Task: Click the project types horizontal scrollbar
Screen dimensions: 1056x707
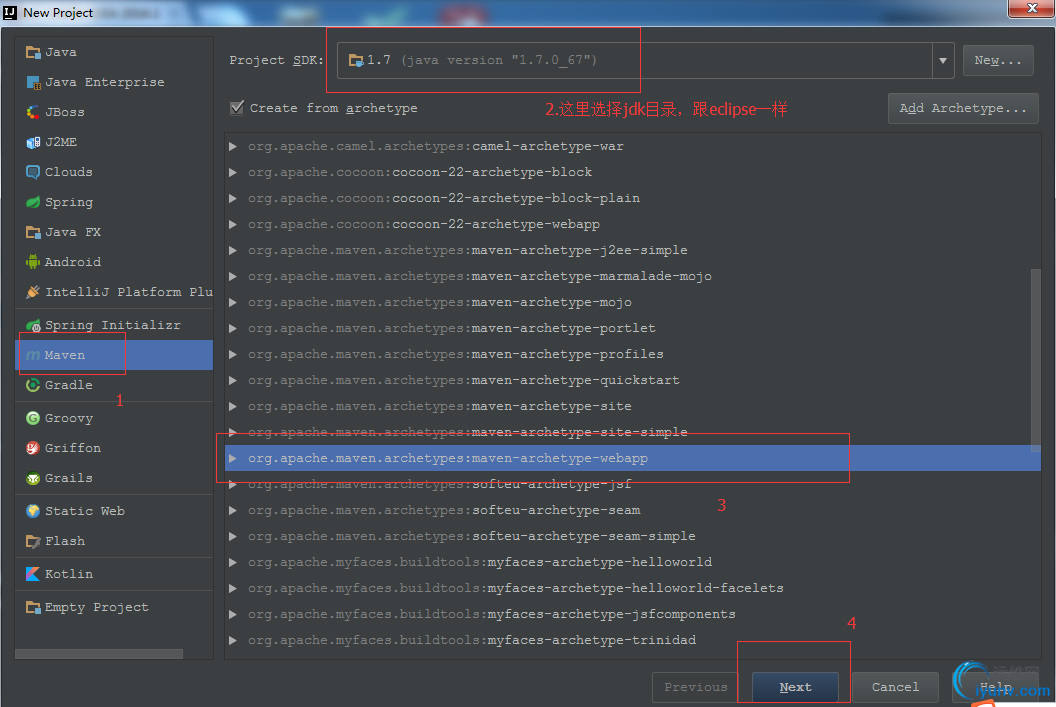Action: point(99,654)
